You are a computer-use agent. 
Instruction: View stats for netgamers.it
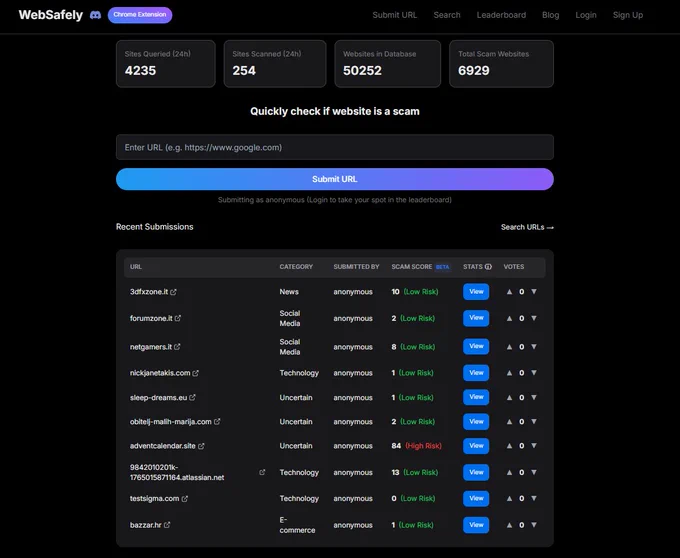(x=476, y=346)
